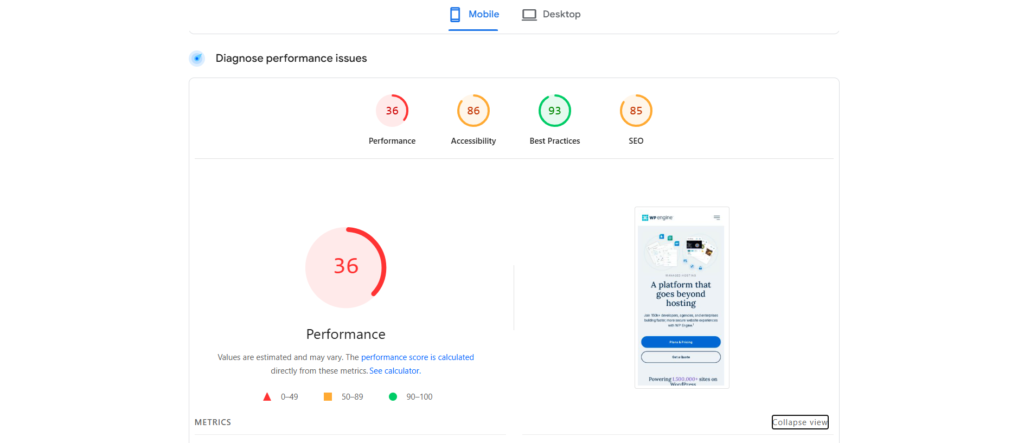Image resolution: width=1024 pixels, height=443 pixels.
Task: Click the phone icon on the Mobile tab
Action: pyautogui.click(x=455, y=15)
